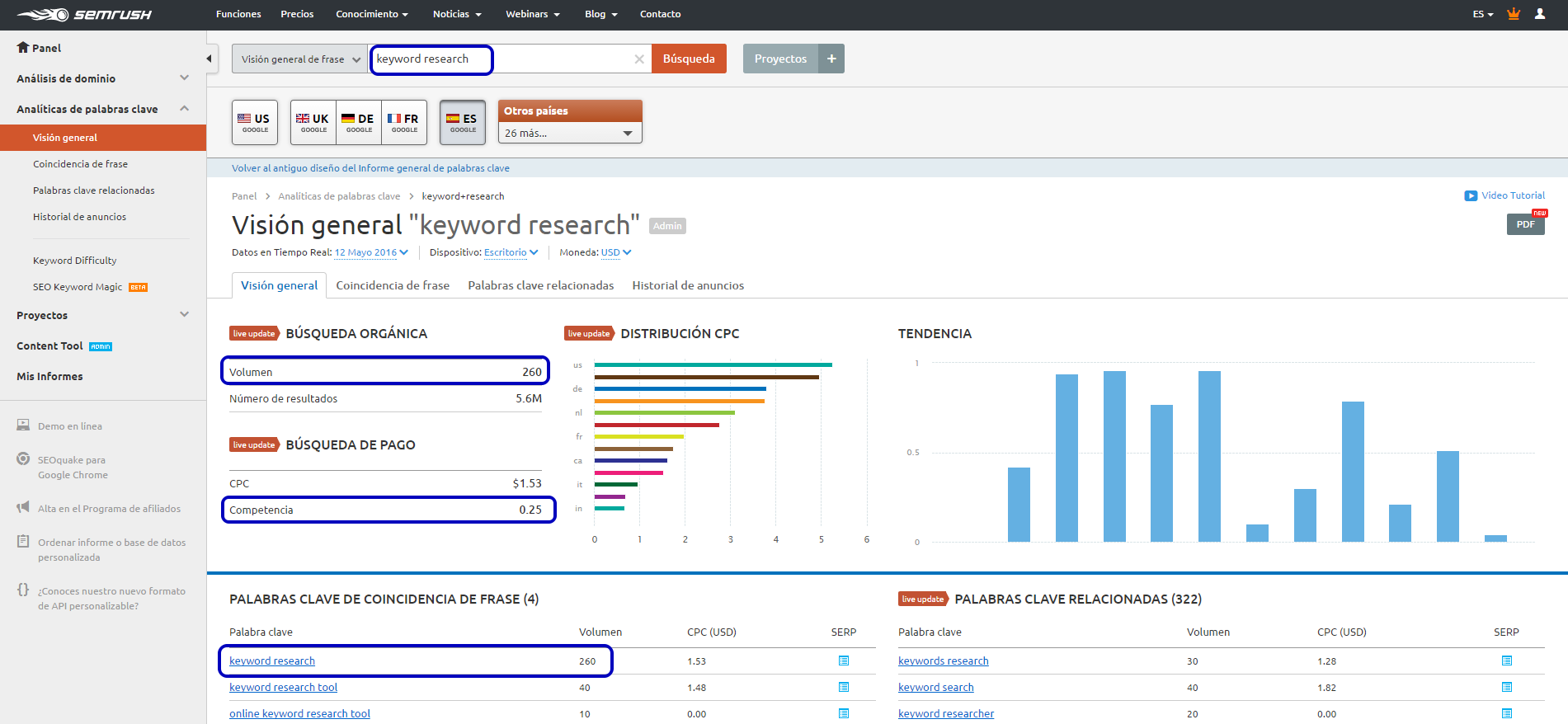Switch to the UK Google database
1568x724 pixels.
pyautogui.click(x=313, y=122)
